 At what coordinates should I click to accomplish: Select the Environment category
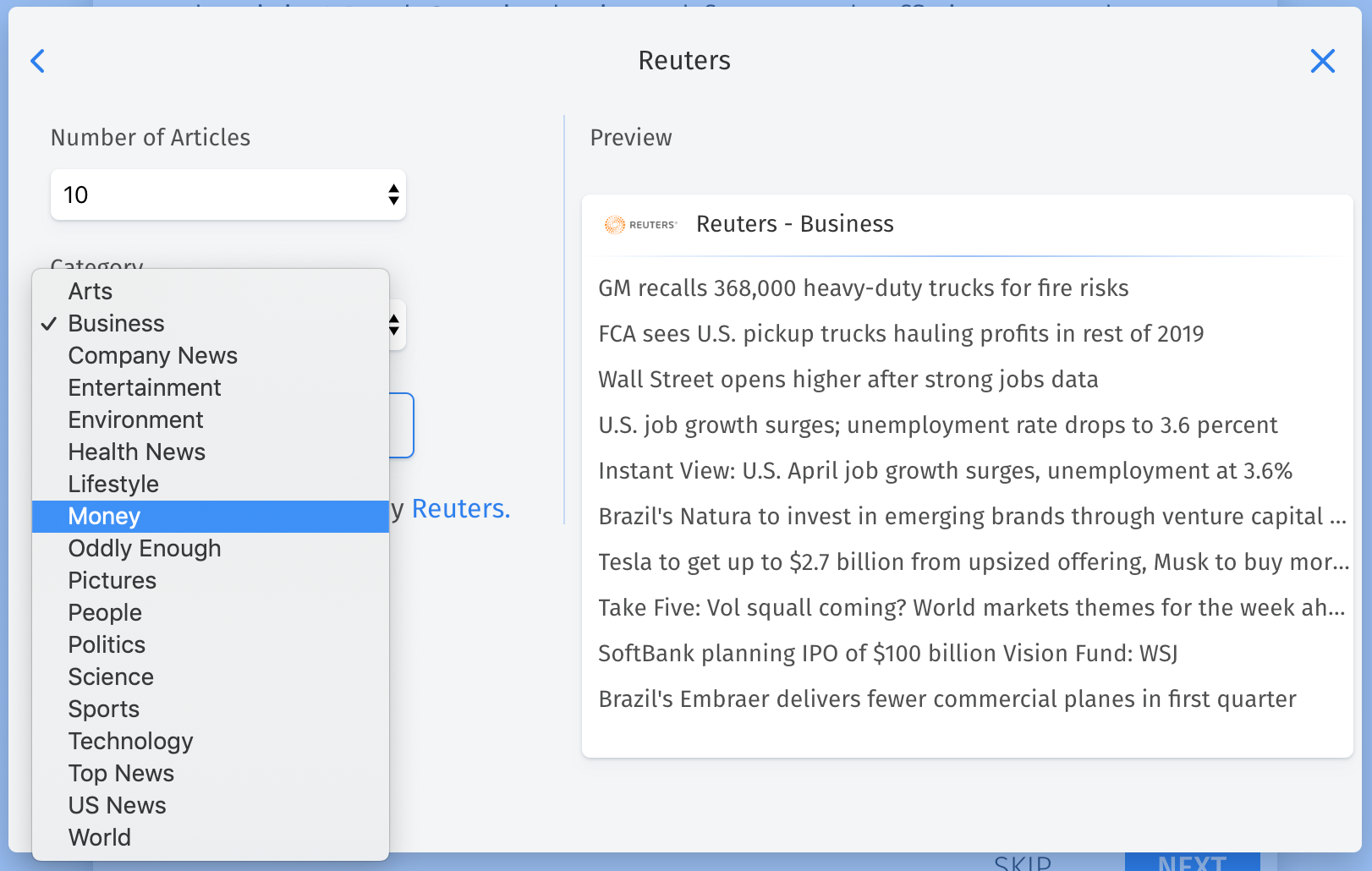tap(211, 419)
